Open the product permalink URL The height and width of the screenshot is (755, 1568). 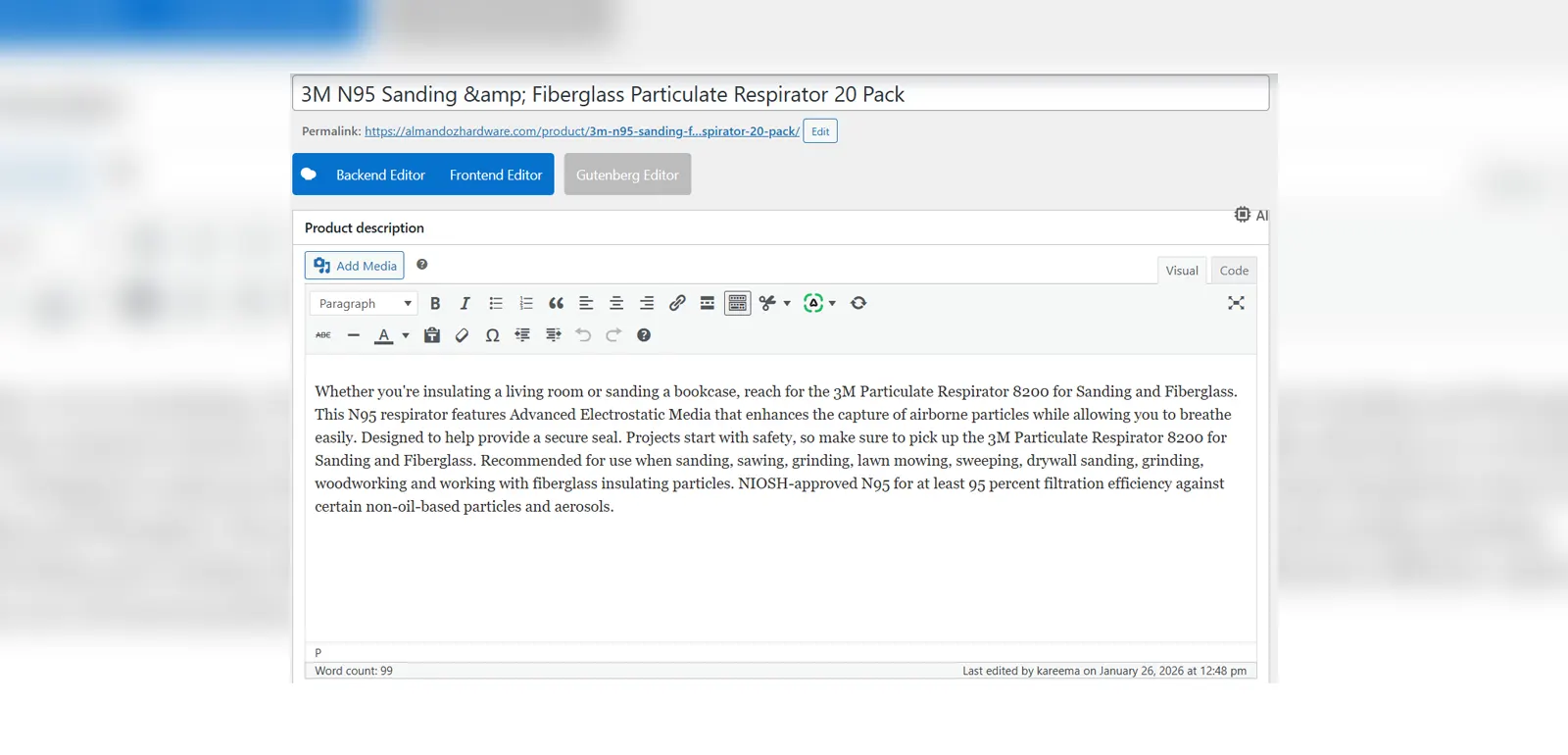tap(581, 131)
